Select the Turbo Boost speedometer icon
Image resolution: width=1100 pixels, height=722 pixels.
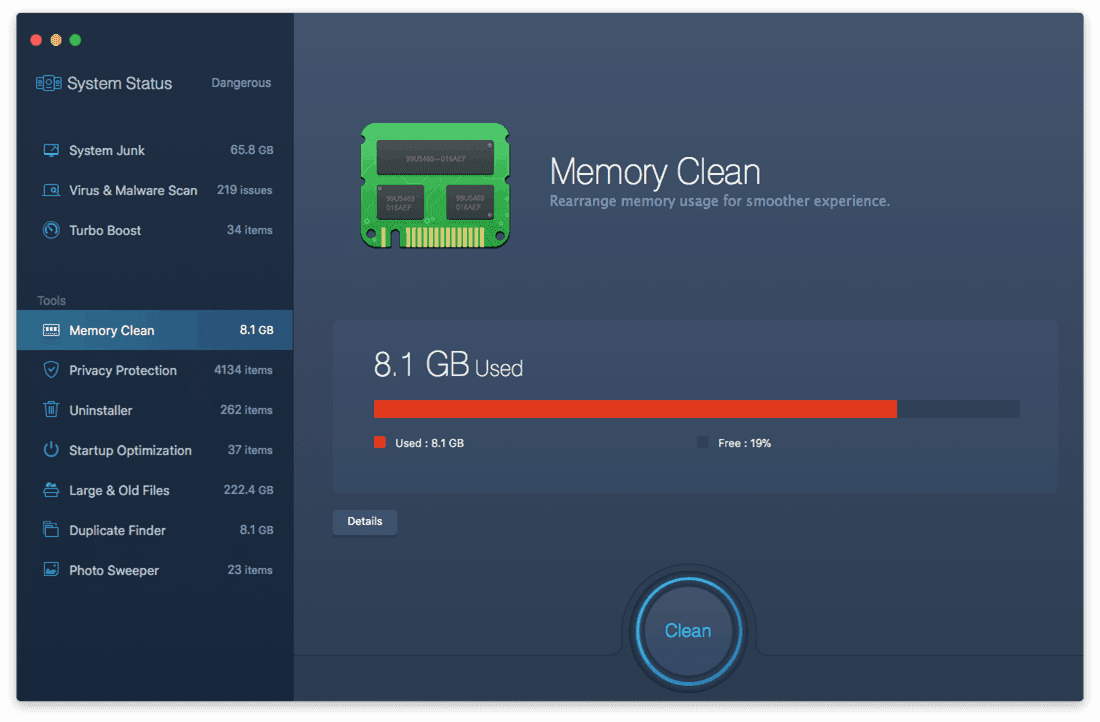(51, 230)
